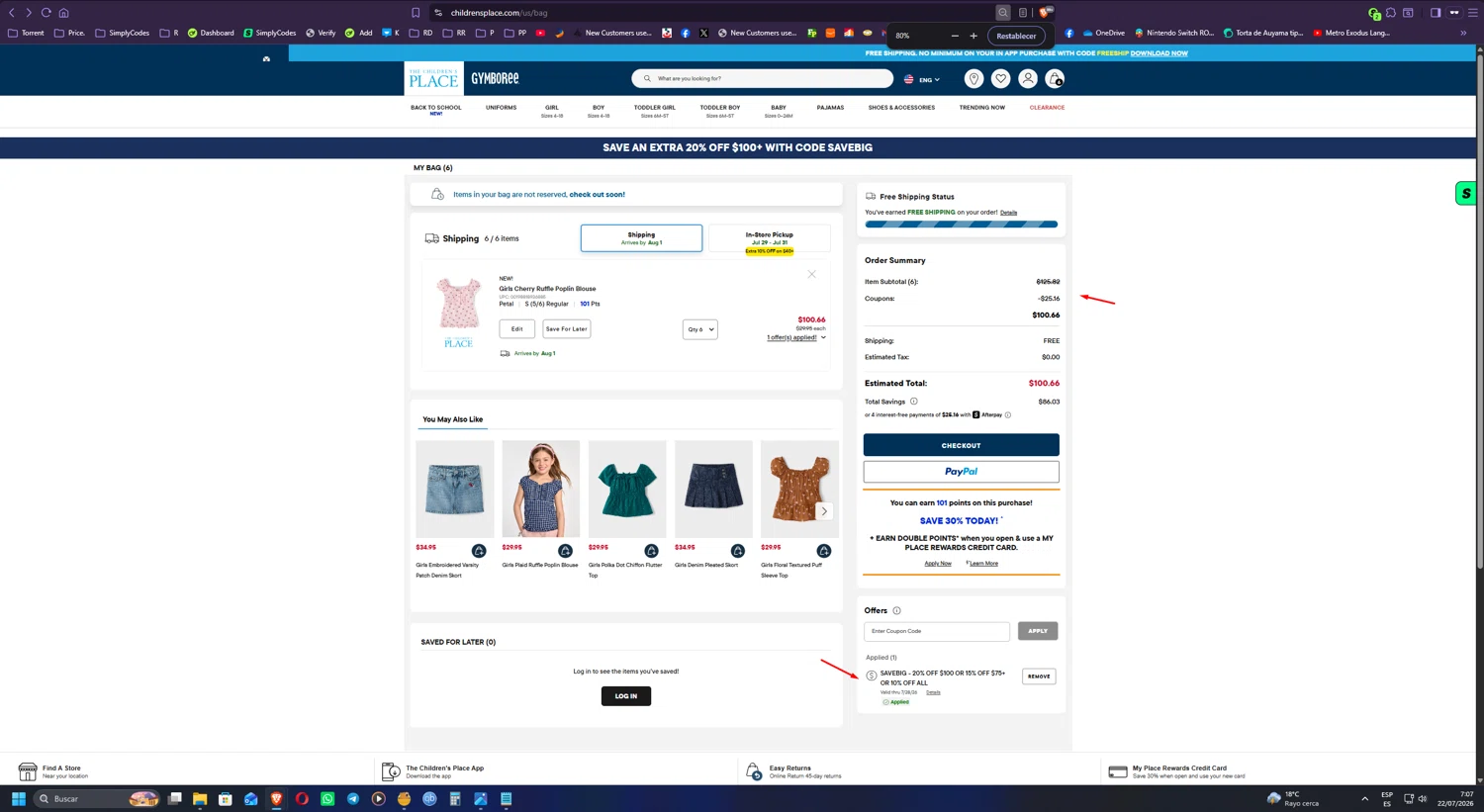Open the Cherry Ruffle Poplin Blouse thumbnail
Viewport: 1484px width, 812px height.
click(x=459, y=303)
